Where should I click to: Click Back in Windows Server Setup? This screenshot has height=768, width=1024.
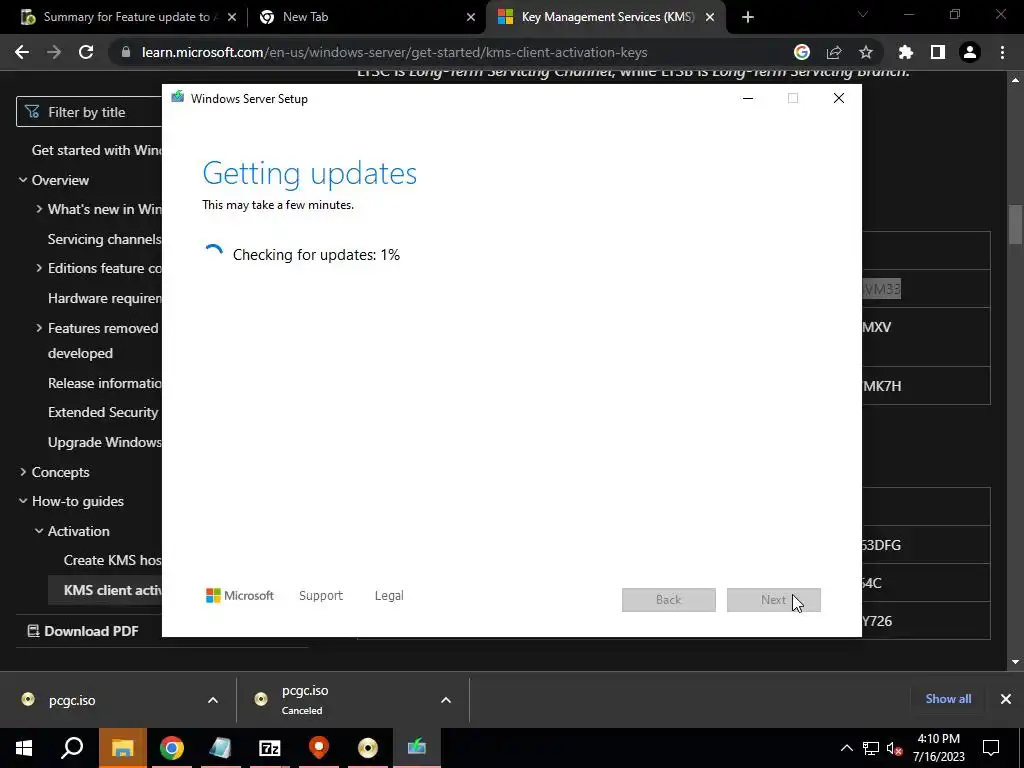[669, 600]
